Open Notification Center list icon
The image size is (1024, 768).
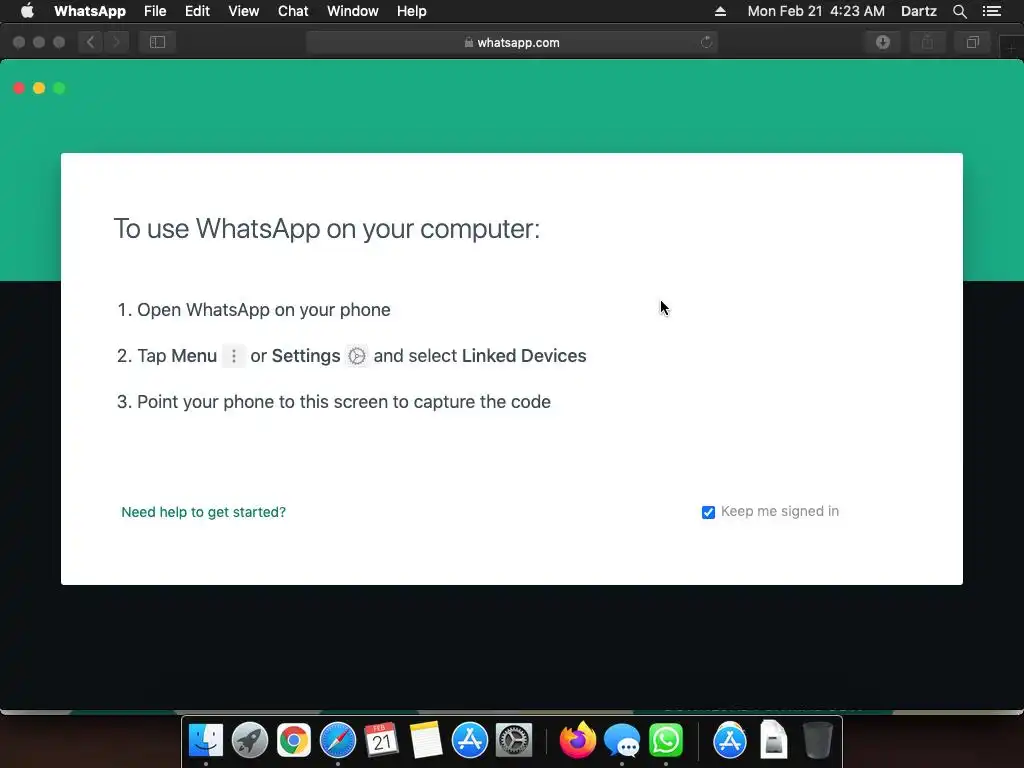[992, 11]
